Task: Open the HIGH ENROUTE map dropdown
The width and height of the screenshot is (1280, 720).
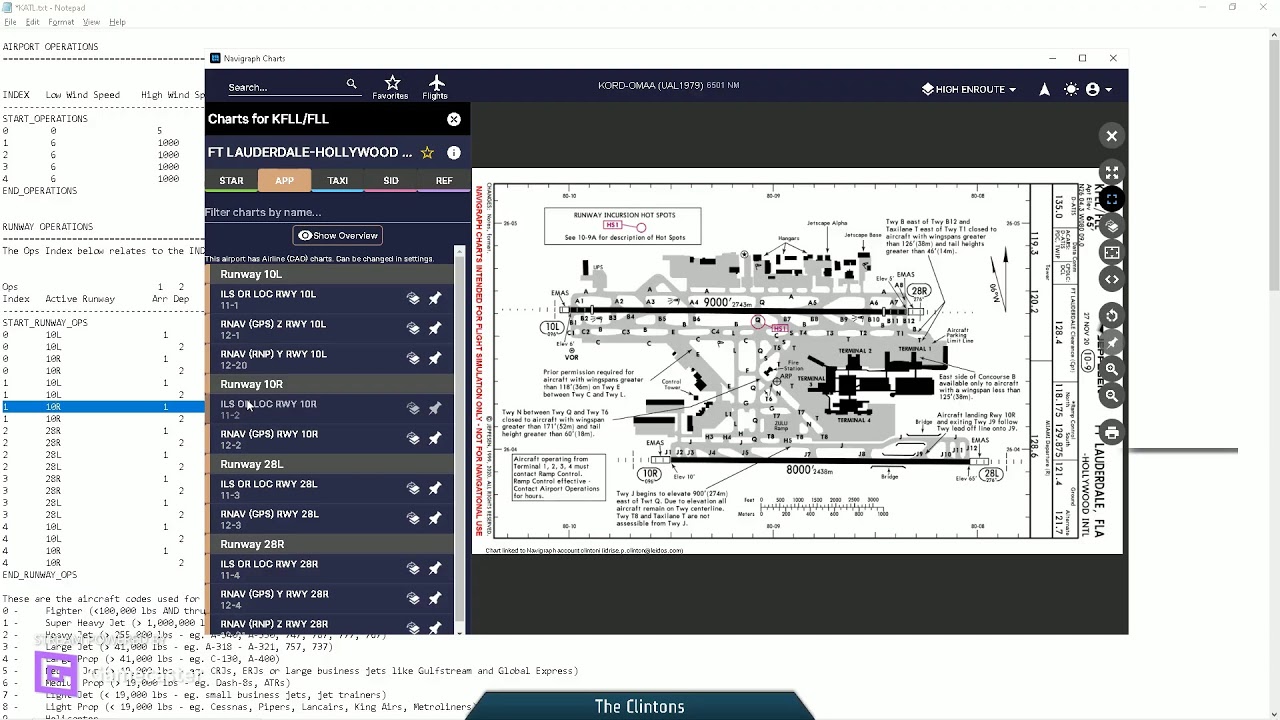Action: point(968,89)
